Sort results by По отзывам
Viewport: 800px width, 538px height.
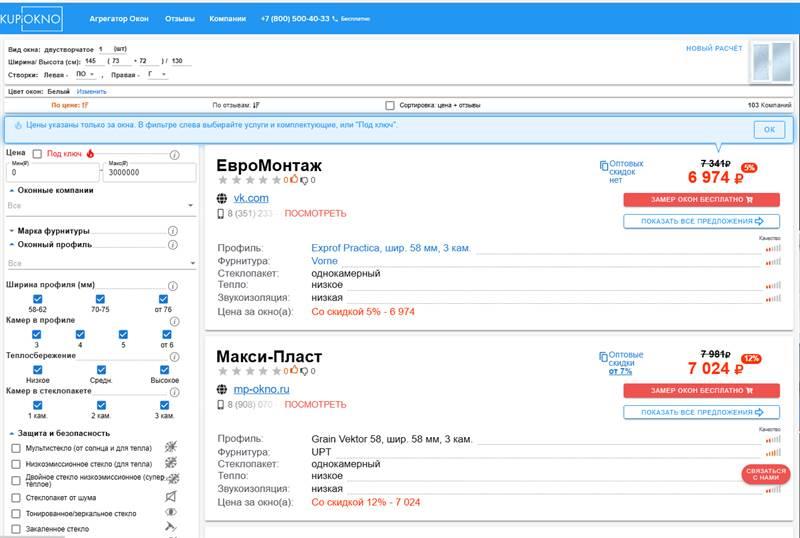[236, 105]
